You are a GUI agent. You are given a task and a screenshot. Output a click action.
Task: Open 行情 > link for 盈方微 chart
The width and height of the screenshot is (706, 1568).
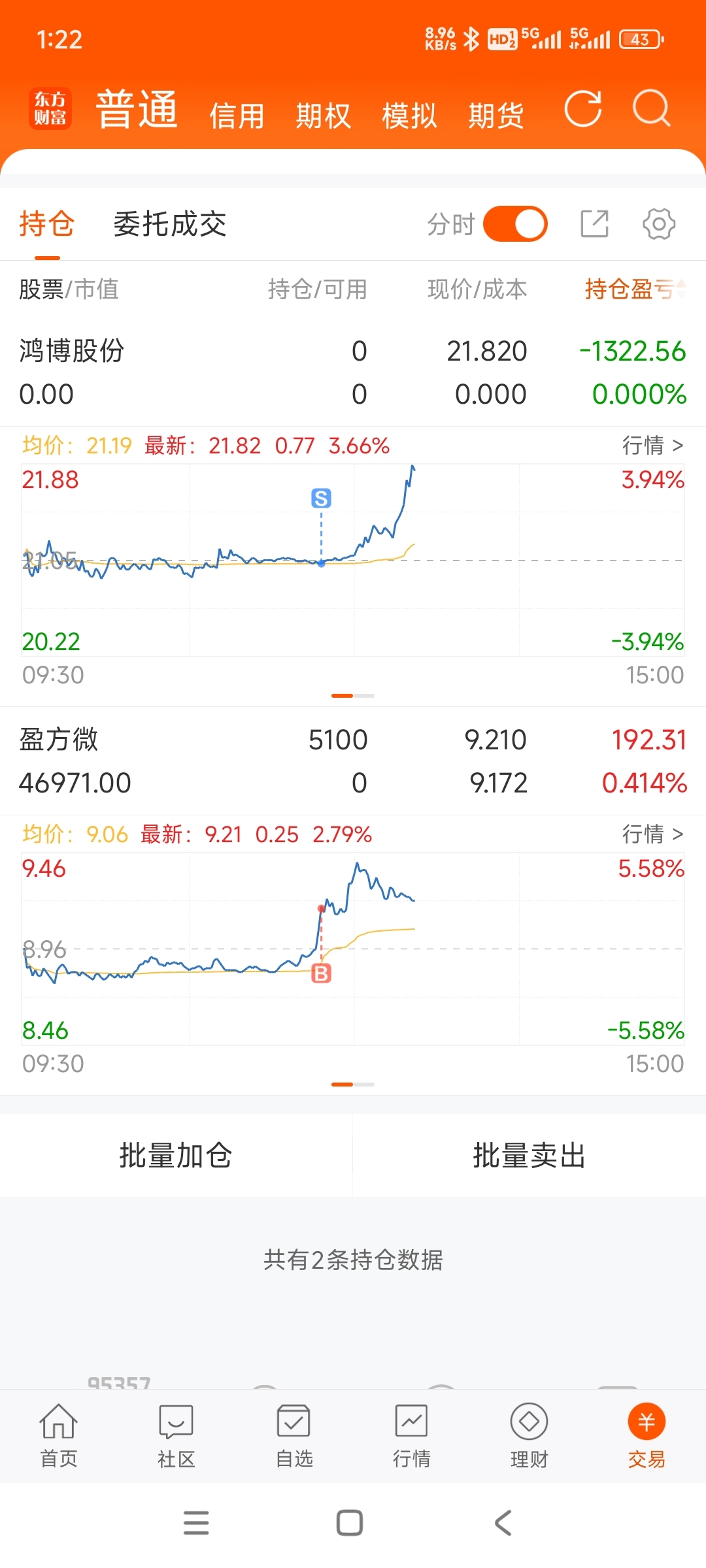[652, 834]
